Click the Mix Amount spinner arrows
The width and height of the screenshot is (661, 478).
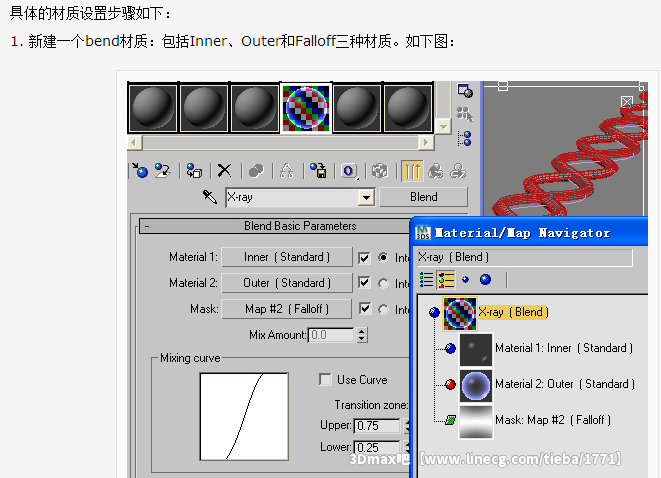[x=362, y=335]
